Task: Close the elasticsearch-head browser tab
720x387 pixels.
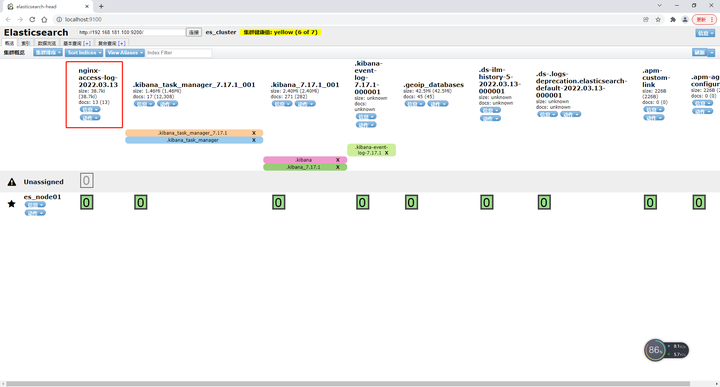Action: click(87, 6)
